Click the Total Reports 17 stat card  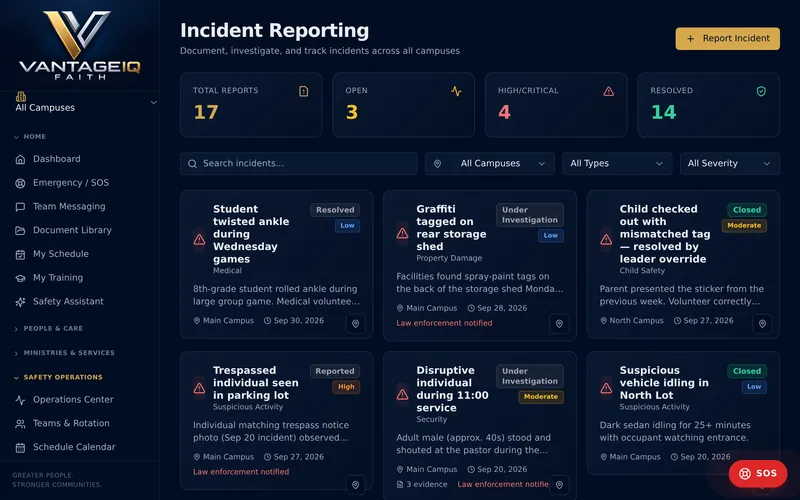[x=251, y=105]
